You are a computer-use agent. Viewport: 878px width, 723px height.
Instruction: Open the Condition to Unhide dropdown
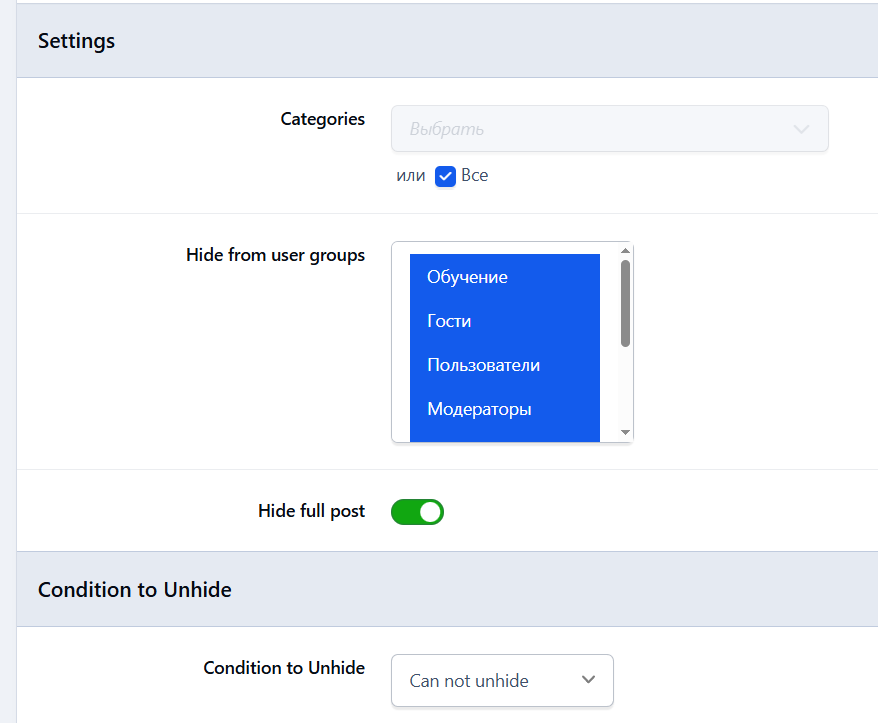[502, 680]
